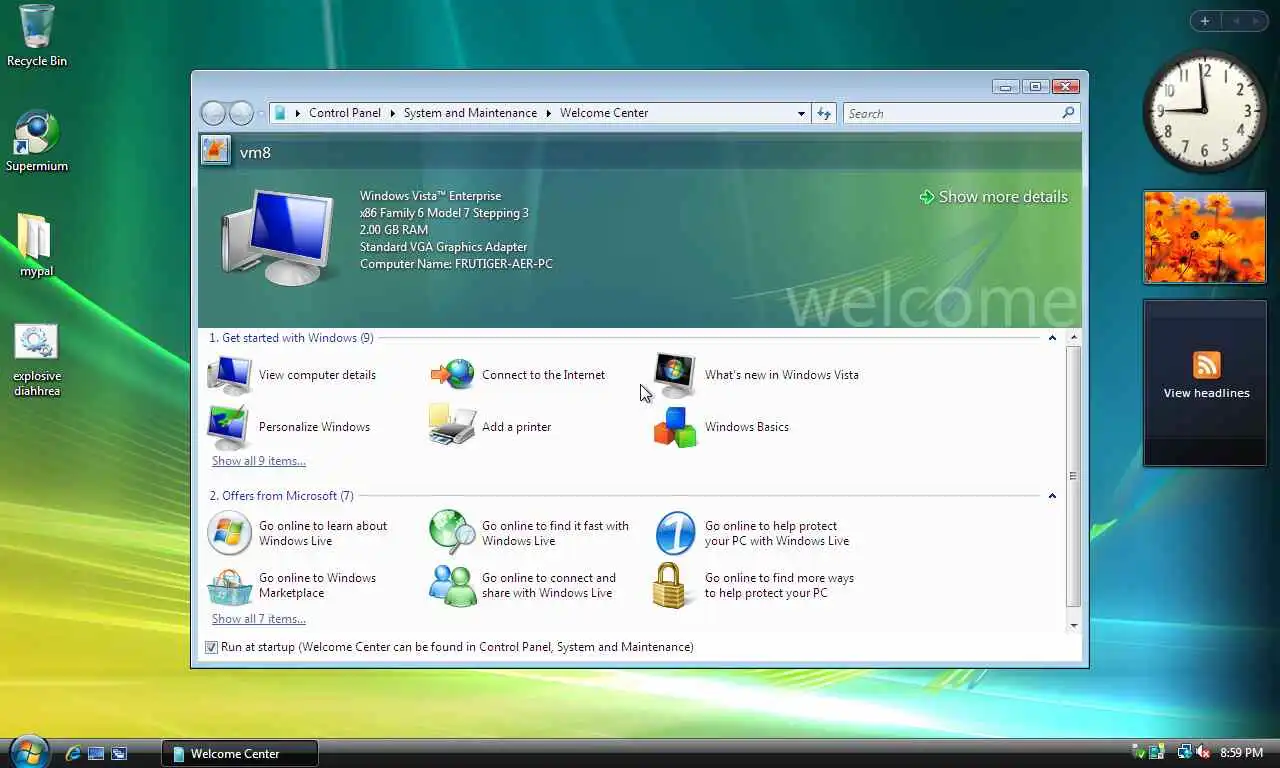Click the RSS feed headlines gadget icon
This screenshot has width=1280, height=768.
click(1207, 365)
